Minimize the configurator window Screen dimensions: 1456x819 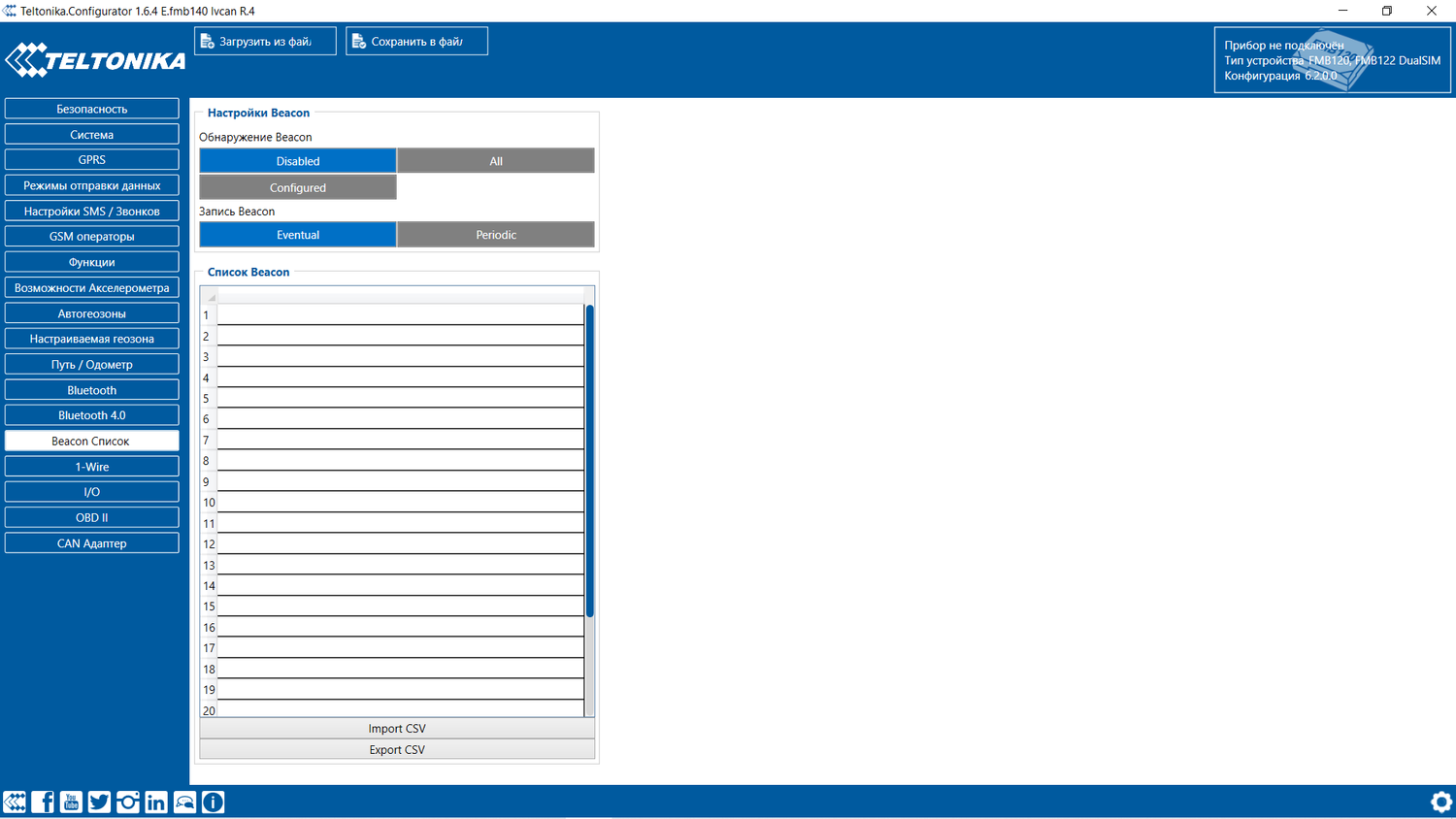(x=1342, y=11)
